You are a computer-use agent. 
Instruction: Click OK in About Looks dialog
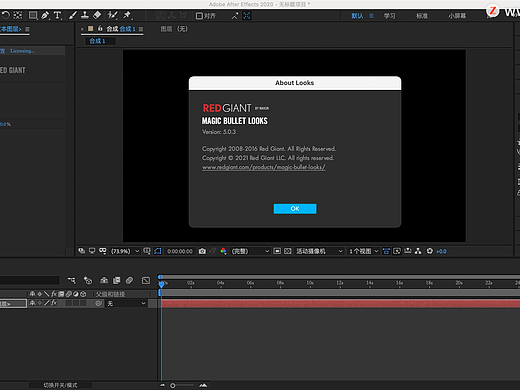(295, 209)
